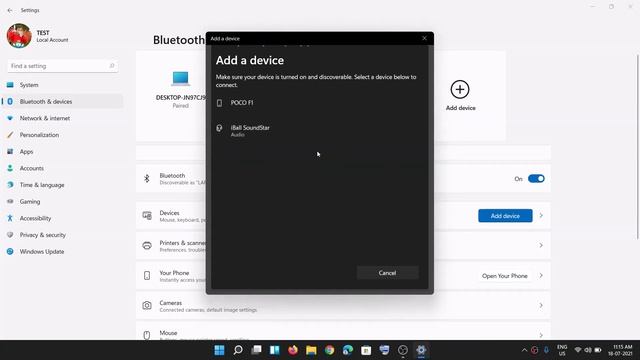Expand the Cameras row chevron
640x360 pixels.
(541, 305)
